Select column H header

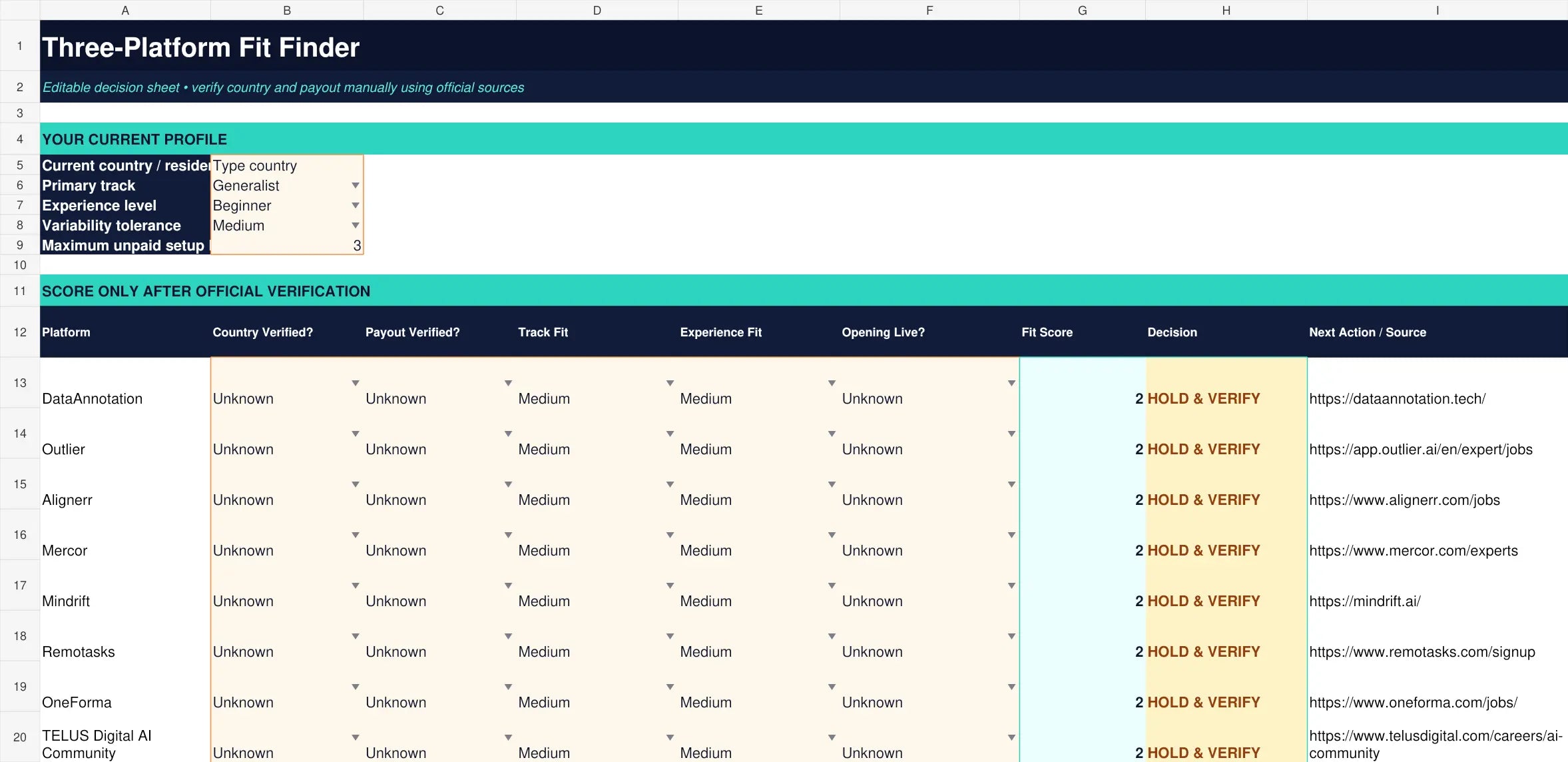pyautogui.click(x=1226, y=10)
